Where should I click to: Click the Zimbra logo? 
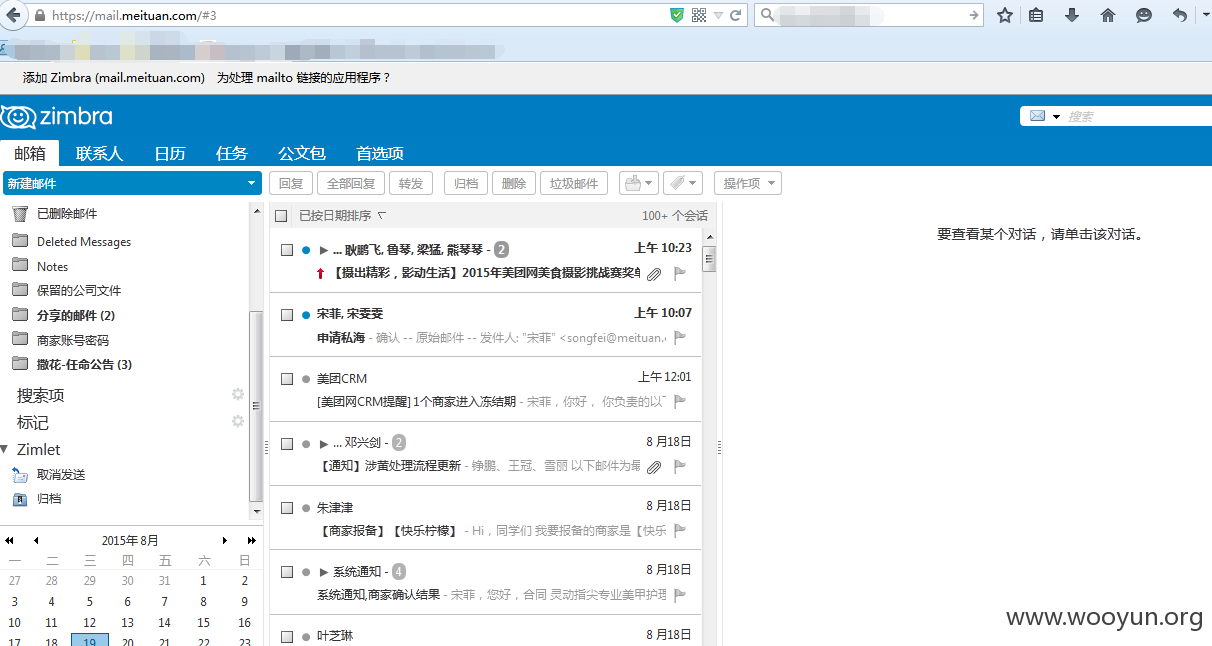coord(57,117)
